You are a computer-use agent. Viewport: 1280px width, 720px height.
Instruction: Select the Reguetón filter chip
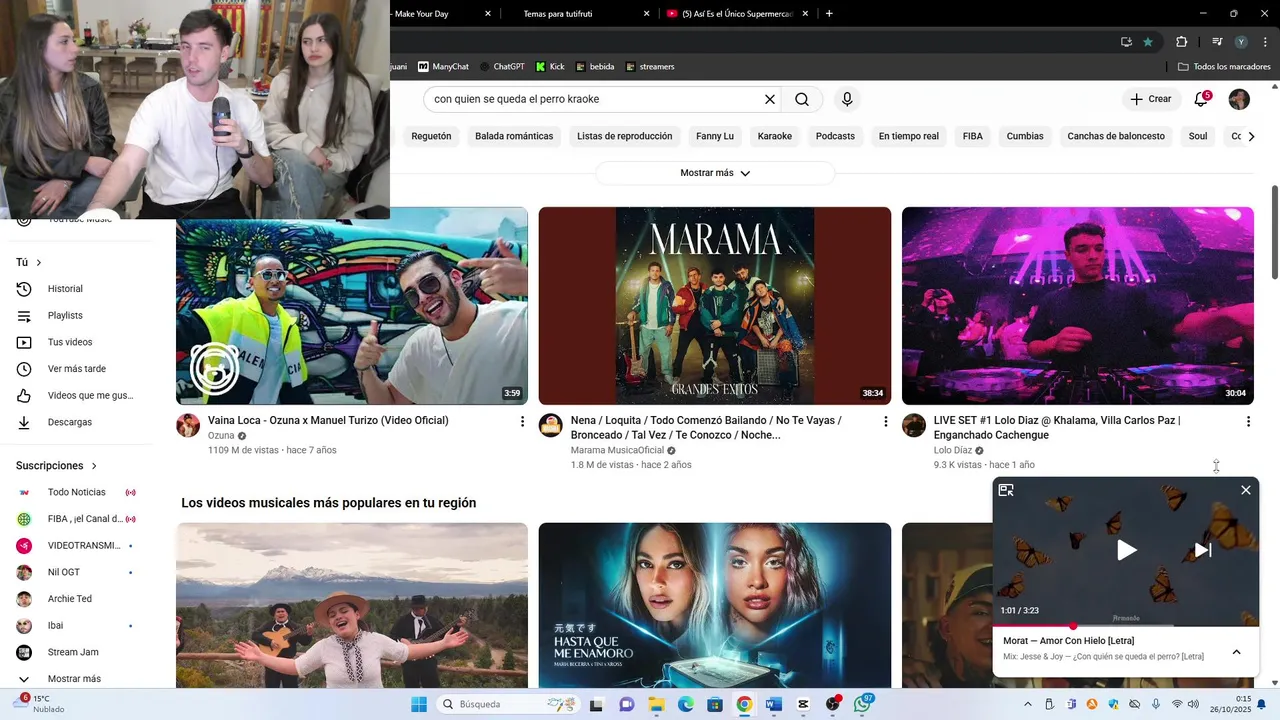click(x=431, y=136)
